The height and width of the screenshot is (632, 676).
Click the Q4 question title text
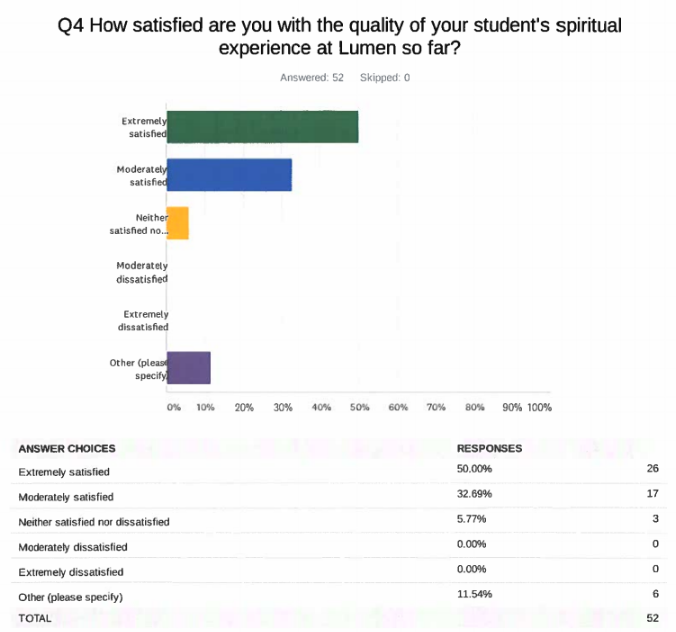click(x=340, y=36)
